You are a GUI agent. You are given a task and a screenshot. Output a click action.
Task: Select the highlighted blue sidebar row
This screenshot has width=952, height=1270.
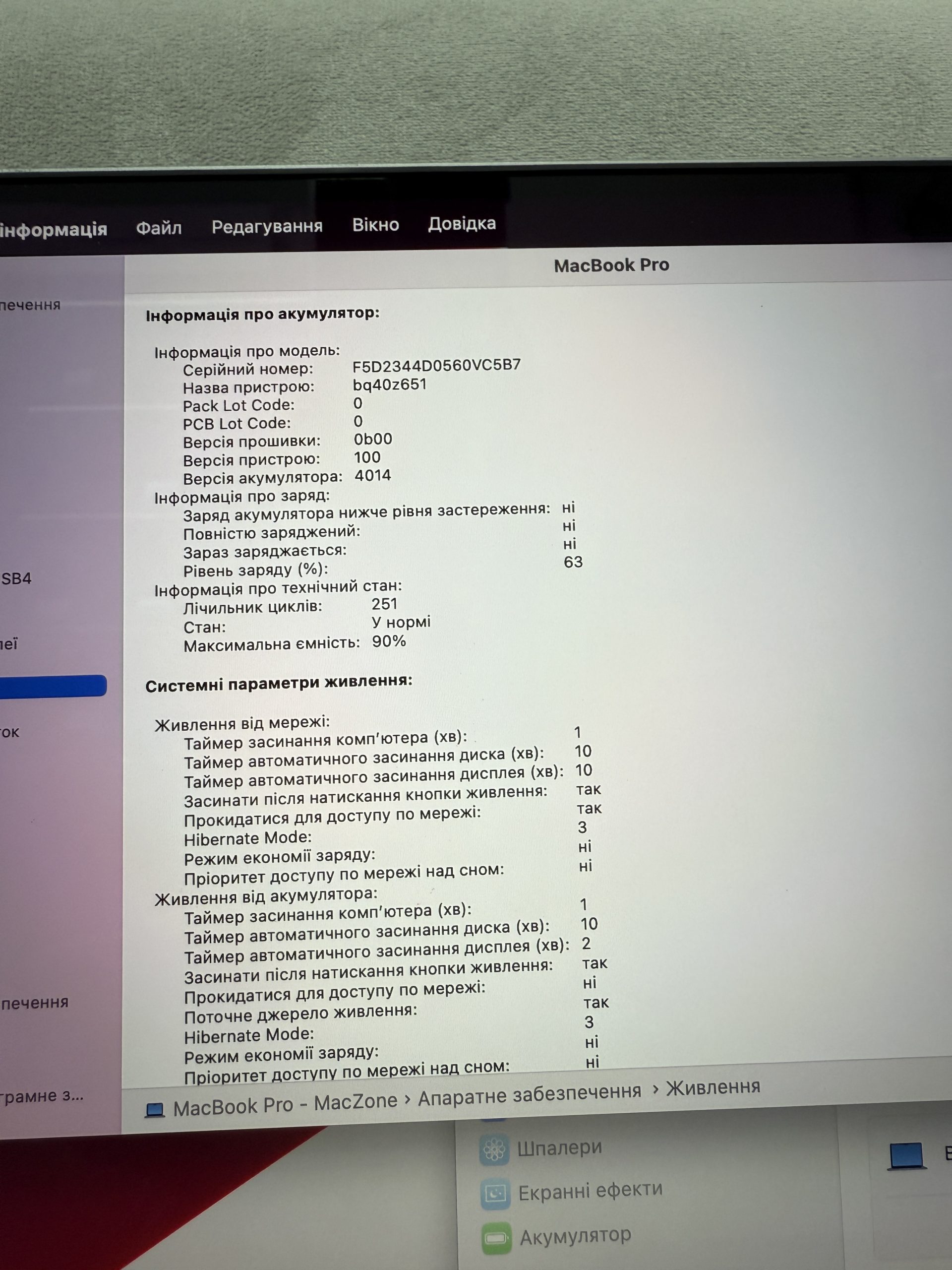(54, 687)
